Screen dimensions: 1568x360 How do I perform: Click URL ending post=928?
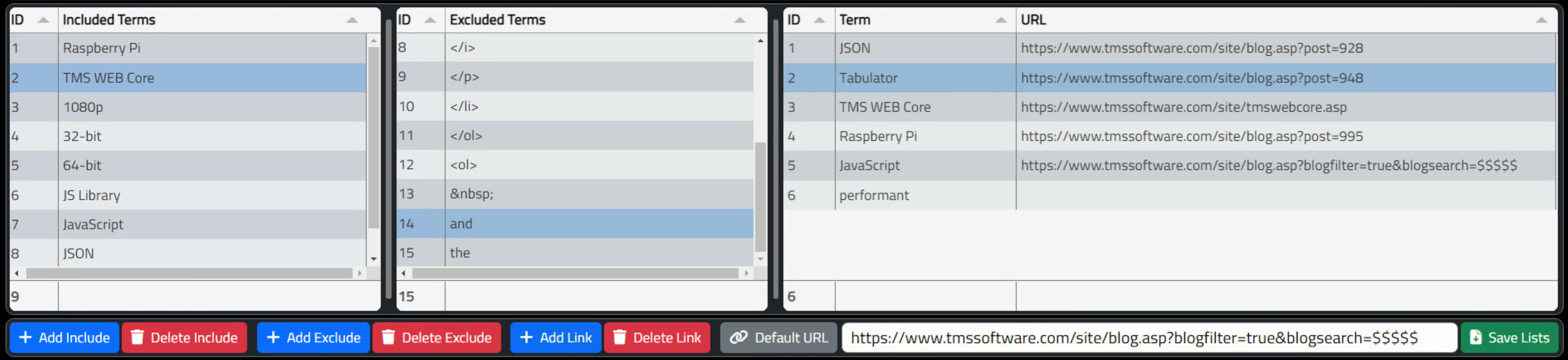click(x=1192, y=48)
